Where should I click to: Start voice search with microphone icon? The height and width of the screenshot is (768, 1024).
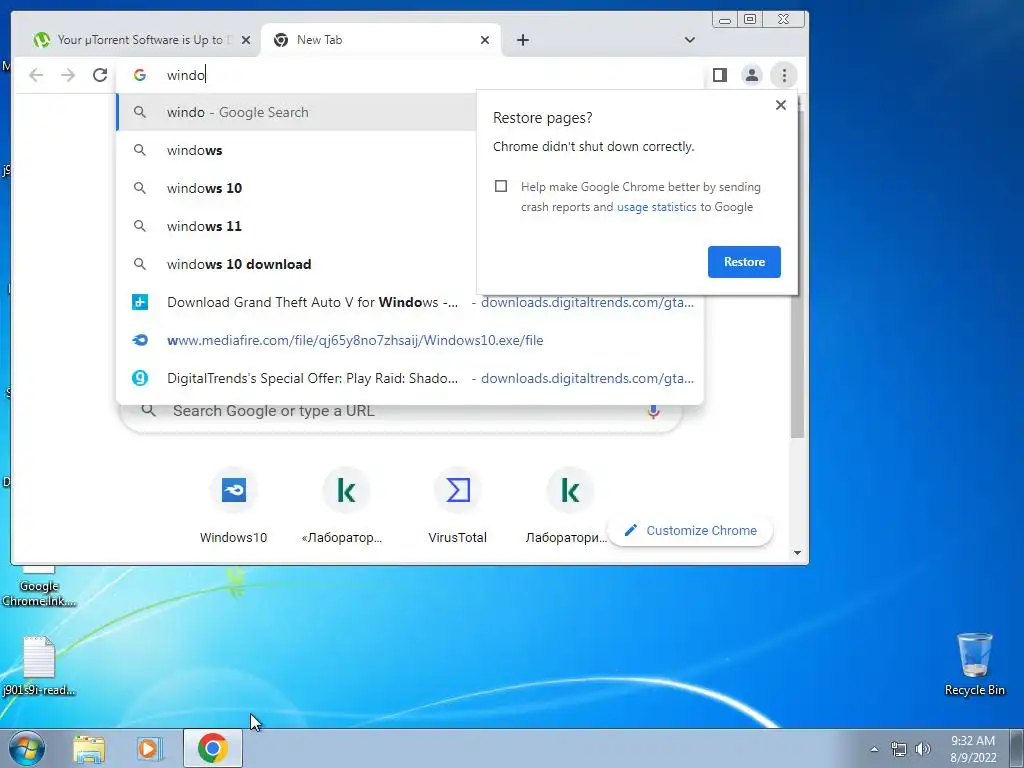pyautogui.click(x=653, y=411)
